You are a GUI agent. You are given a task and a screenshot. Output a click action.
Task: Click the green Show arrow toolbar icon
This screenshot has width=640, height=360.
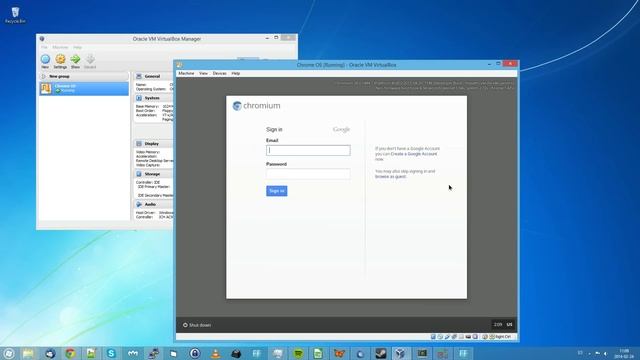pos(75,59)
